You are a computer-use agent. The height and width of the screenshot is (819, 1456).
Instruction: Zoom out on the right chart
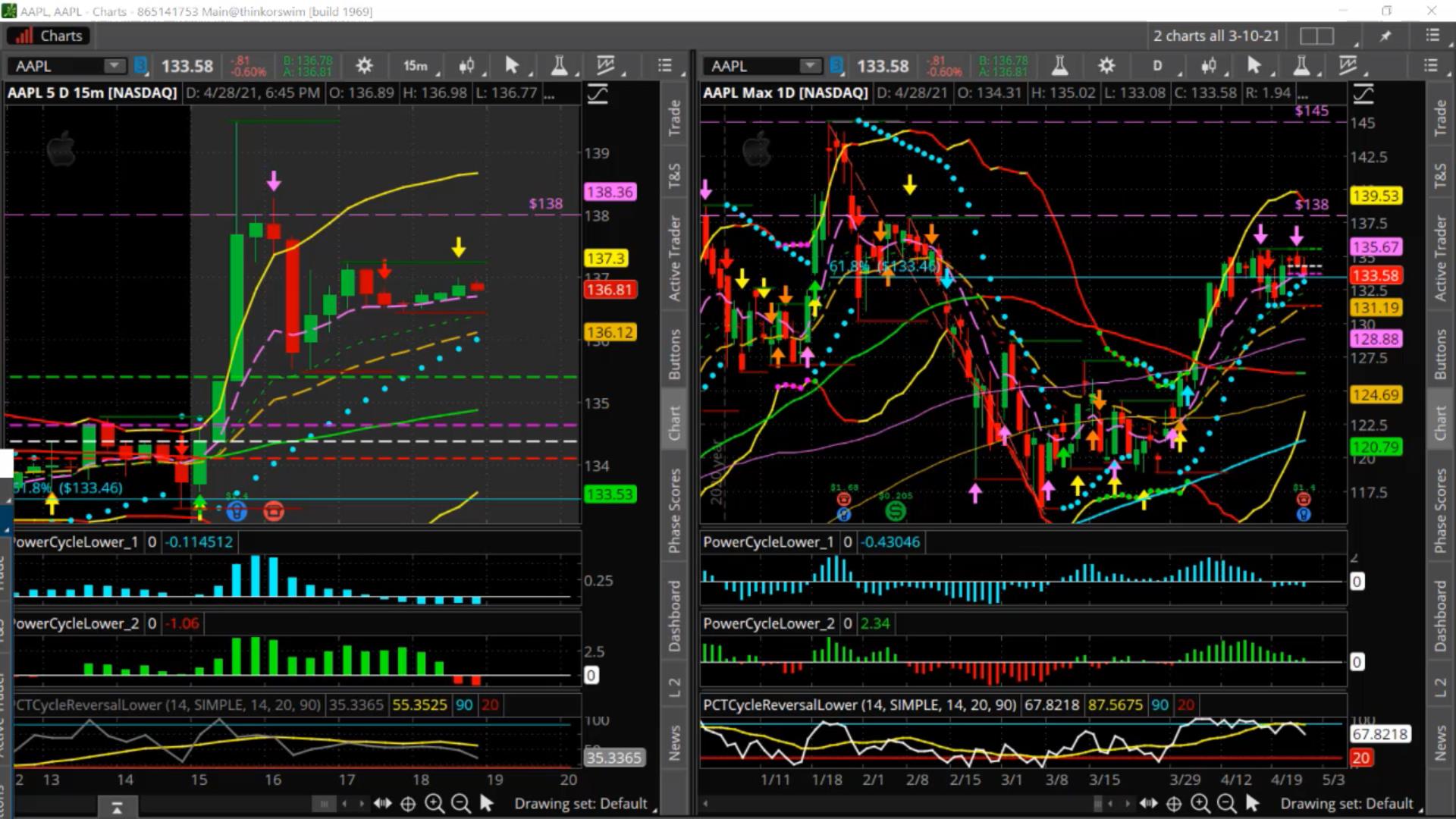pyautogui.click(x=1226, y=803)
